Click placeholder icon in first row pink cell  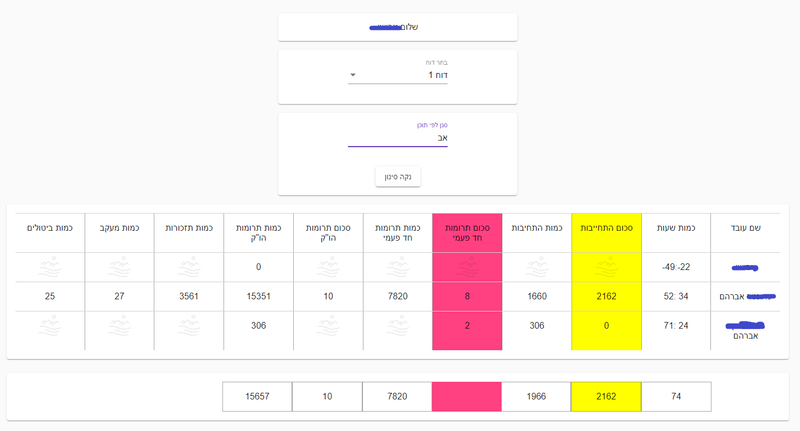tap(467, 267)
